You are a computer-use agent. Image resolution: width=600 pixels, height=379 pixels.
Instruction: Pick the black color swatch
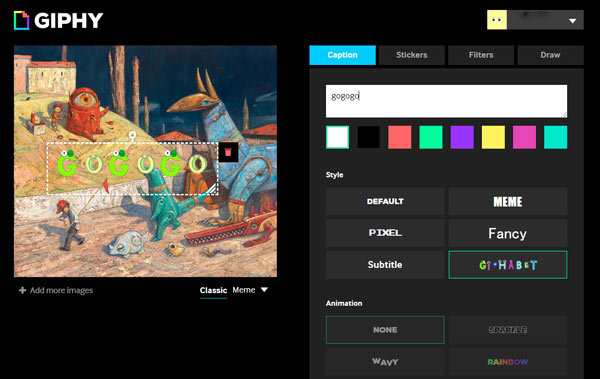pos(368,137)
